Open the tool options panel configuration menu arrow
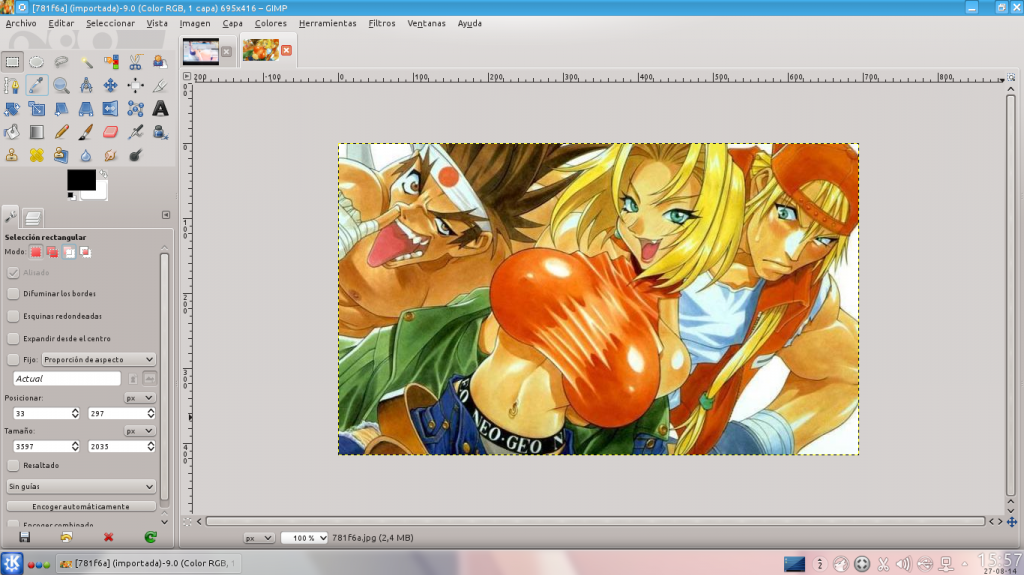The image size is (1024, 575). (166, 215)
